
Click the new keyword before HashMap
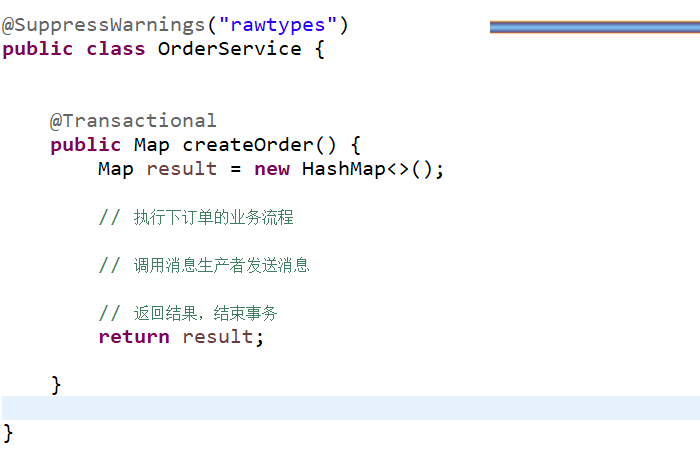point(272,169)
